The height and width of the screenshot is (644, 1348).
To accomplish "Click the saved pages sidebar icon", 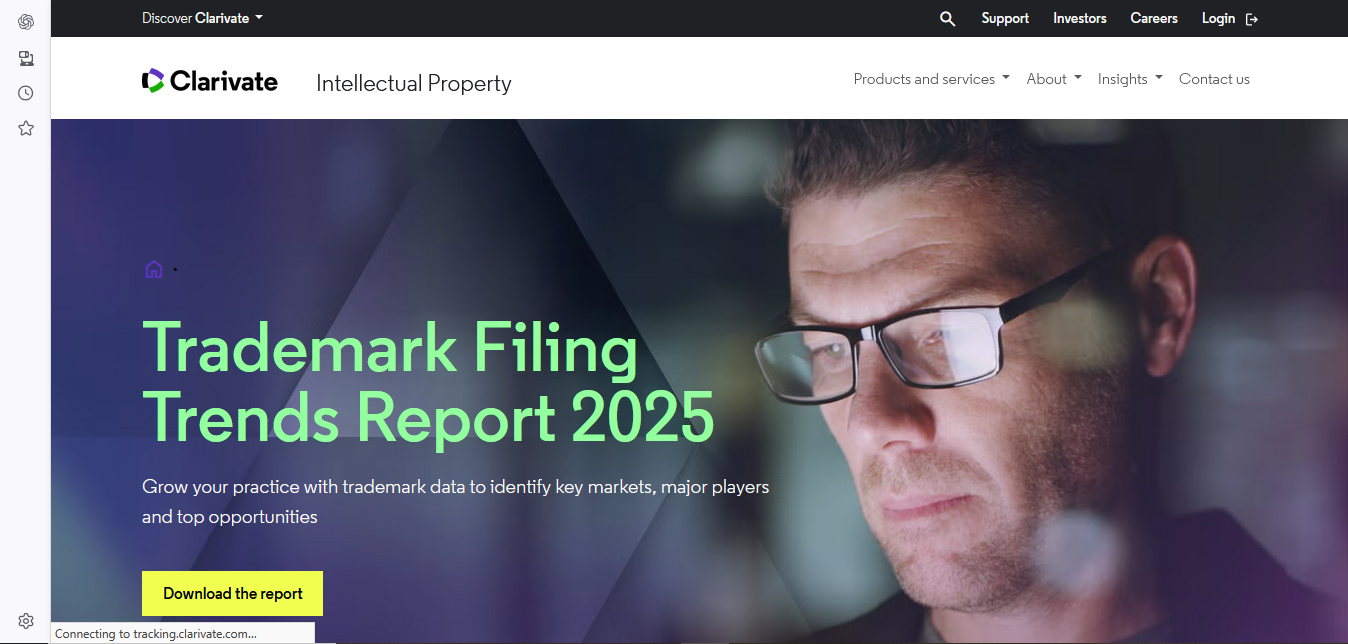I will click(26, 58).
